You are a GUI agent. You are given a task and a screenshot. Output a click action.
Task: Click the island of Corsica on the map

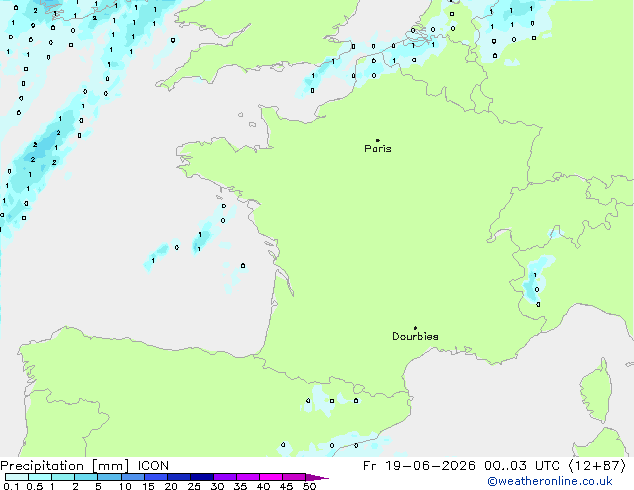tap(596, 392)
